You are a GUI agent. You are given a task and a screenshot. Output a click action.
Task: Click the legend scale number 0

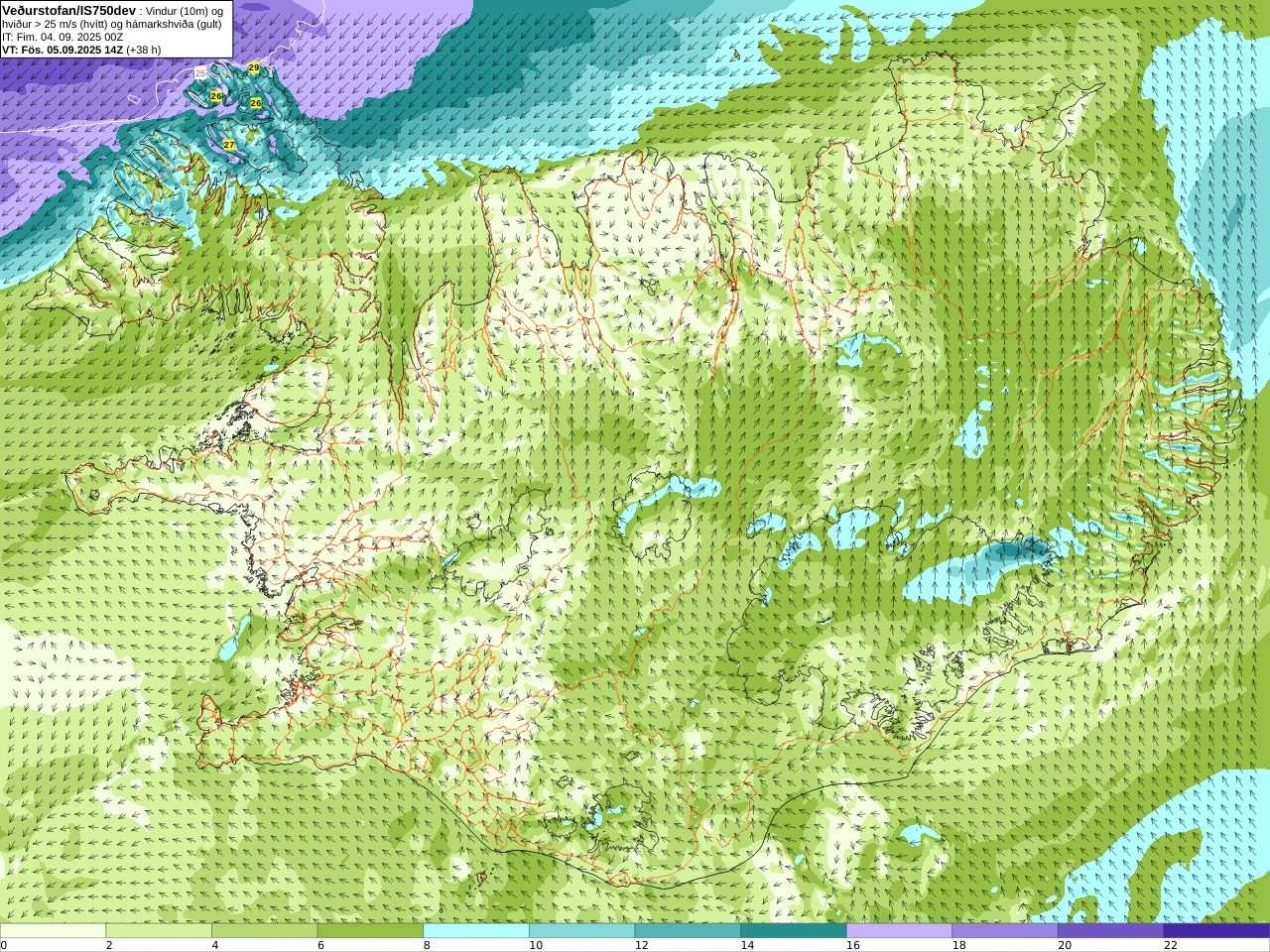click(x=4, y=945)
